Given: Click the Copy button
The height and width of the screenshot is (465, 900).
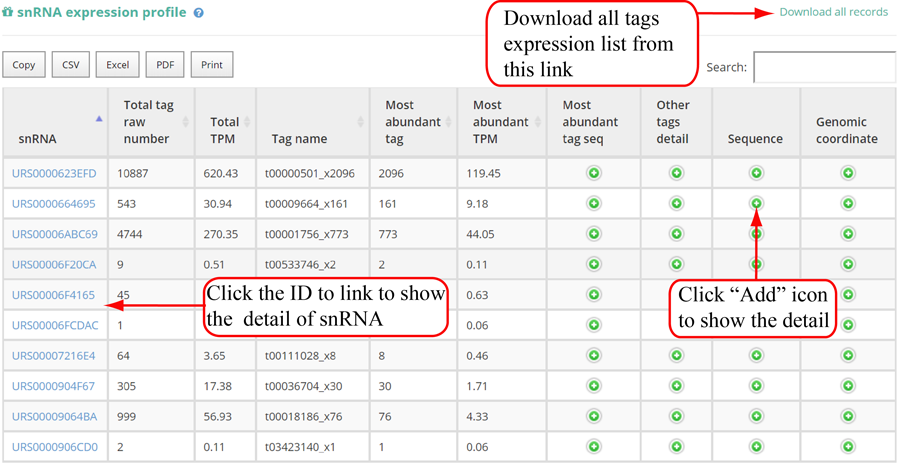Looking at the screenshot, I should point(24,65).
